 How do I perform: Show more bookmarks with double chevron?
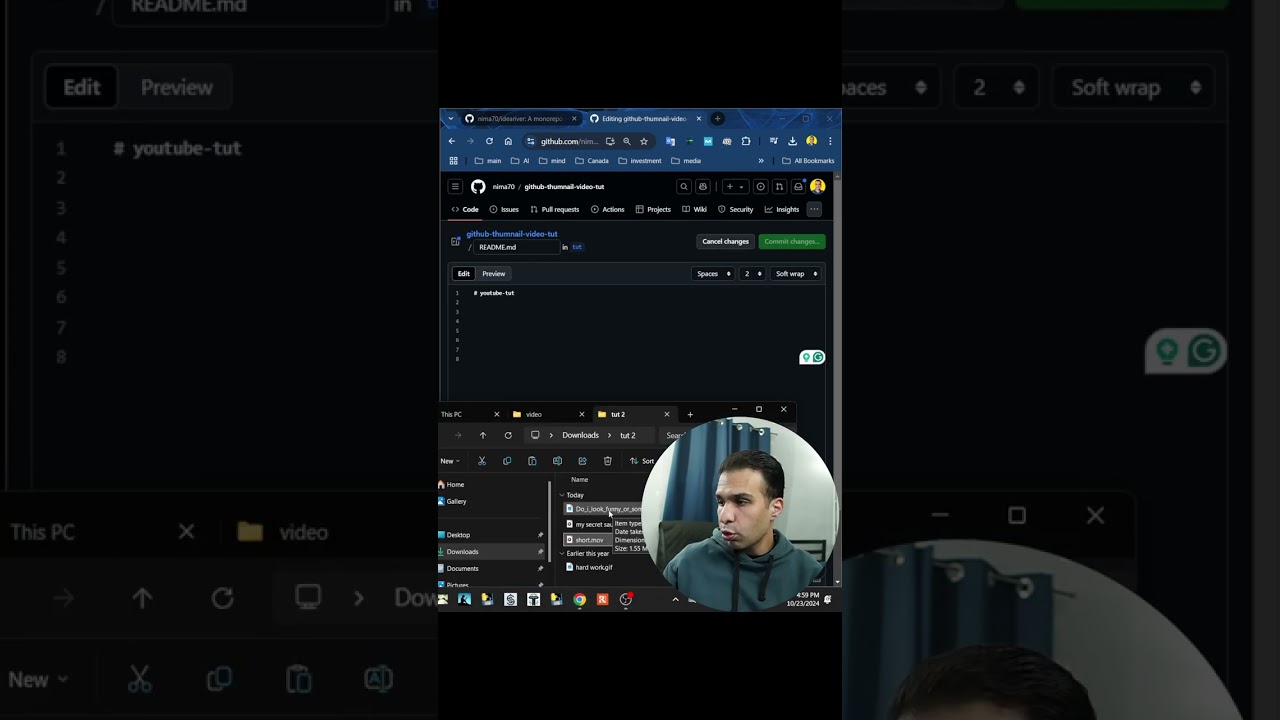[x=761, y=160]
